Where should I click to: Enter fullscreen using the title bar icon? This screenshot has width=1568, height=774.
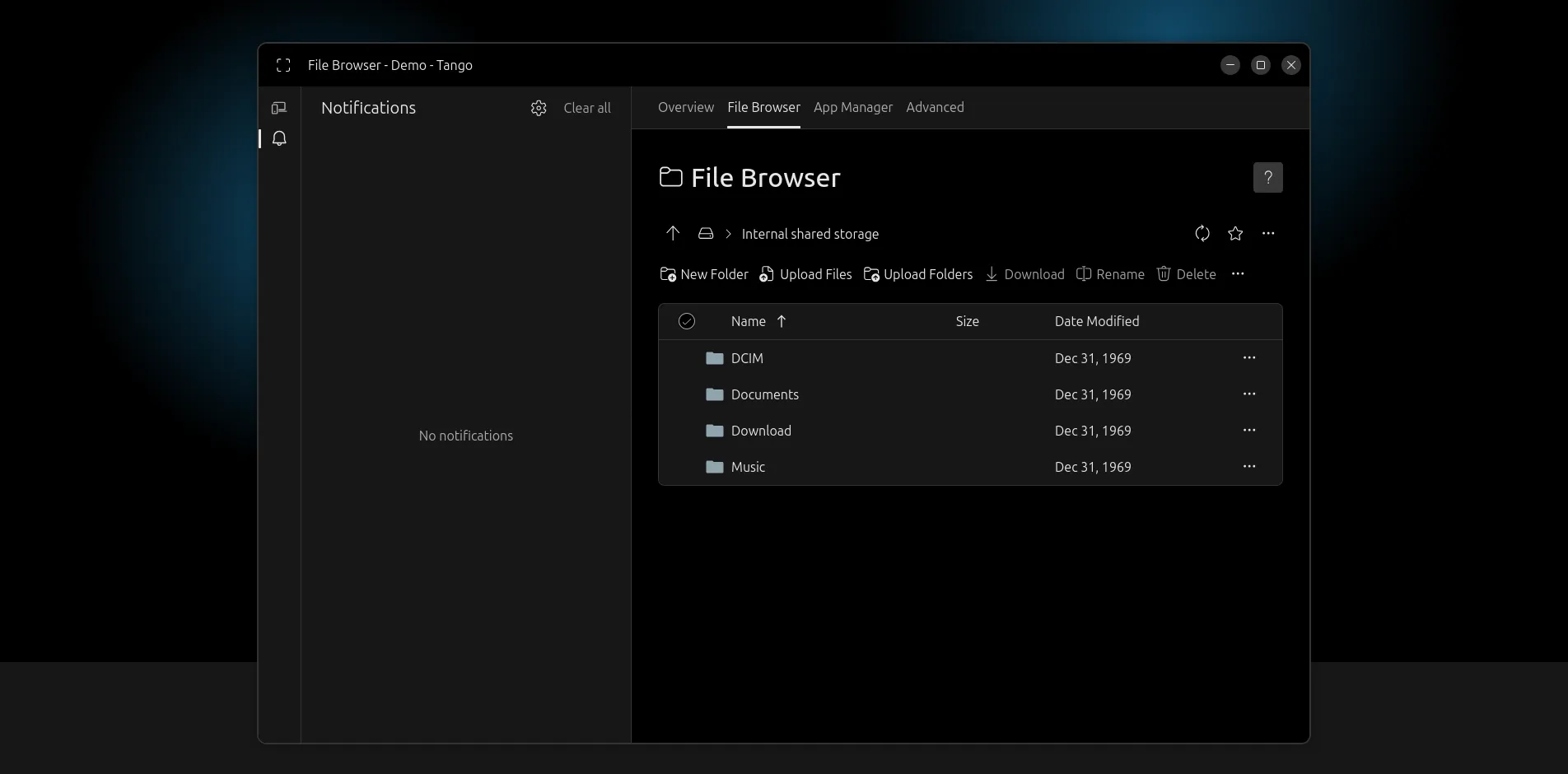(x=283, y=65)
